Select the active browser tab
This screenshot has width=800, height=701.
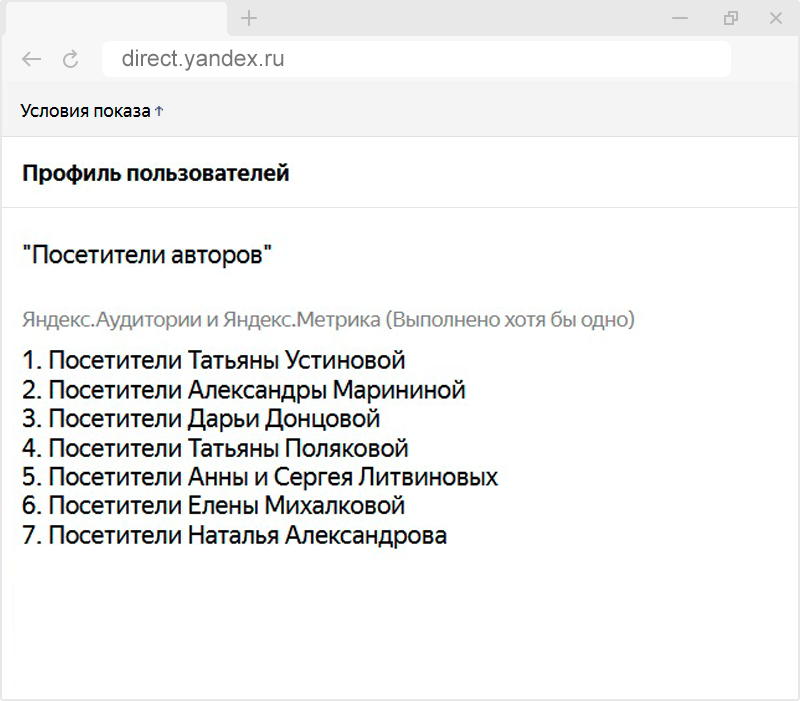click(113, 18)
